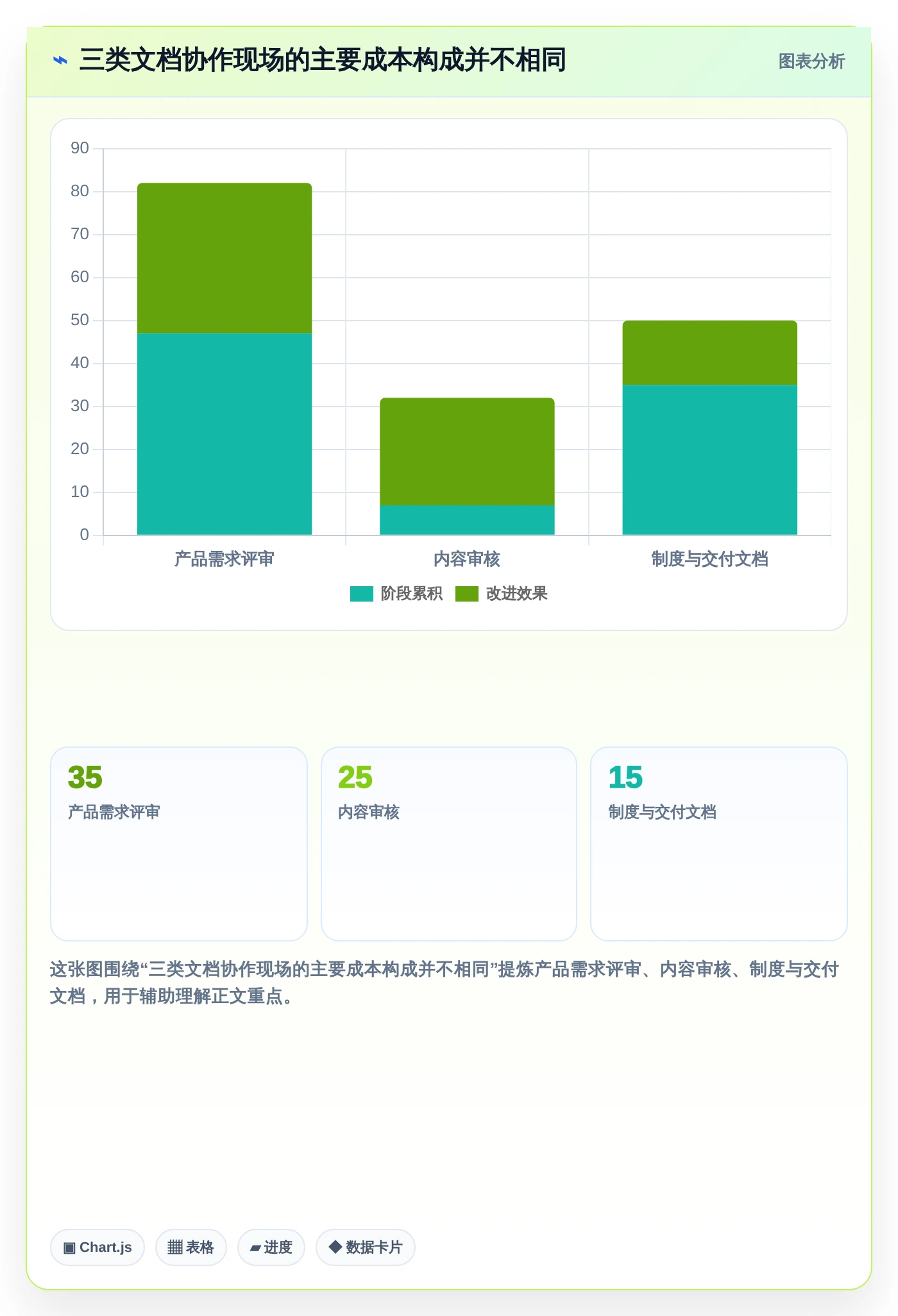This screenshot has height=1316, width=898.
Task: Click the green segment of the 制度与交付文档 bar
Action: click(710, 353)
